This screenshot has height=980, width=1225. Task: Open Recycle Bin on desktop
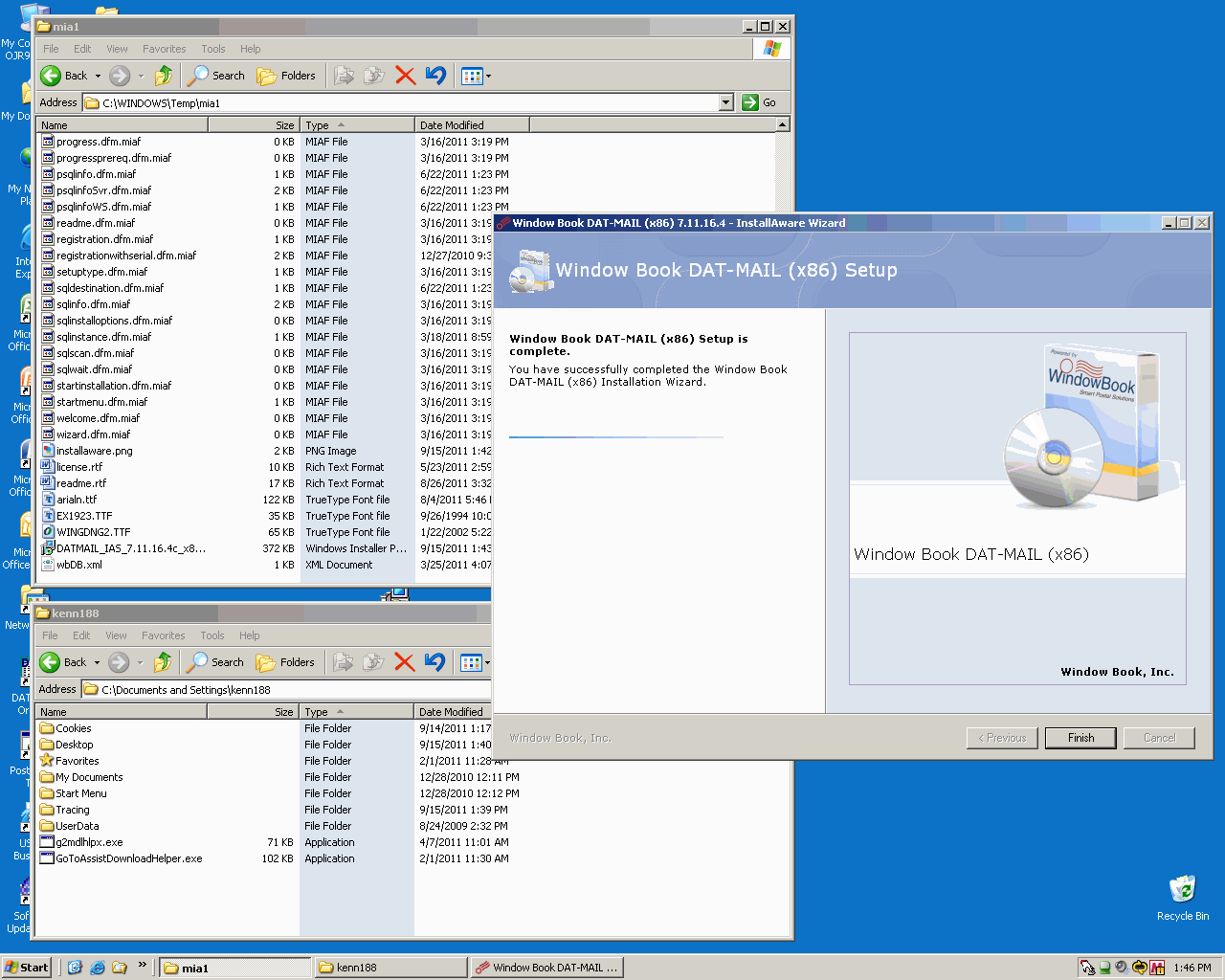(x=1183, y=898)
